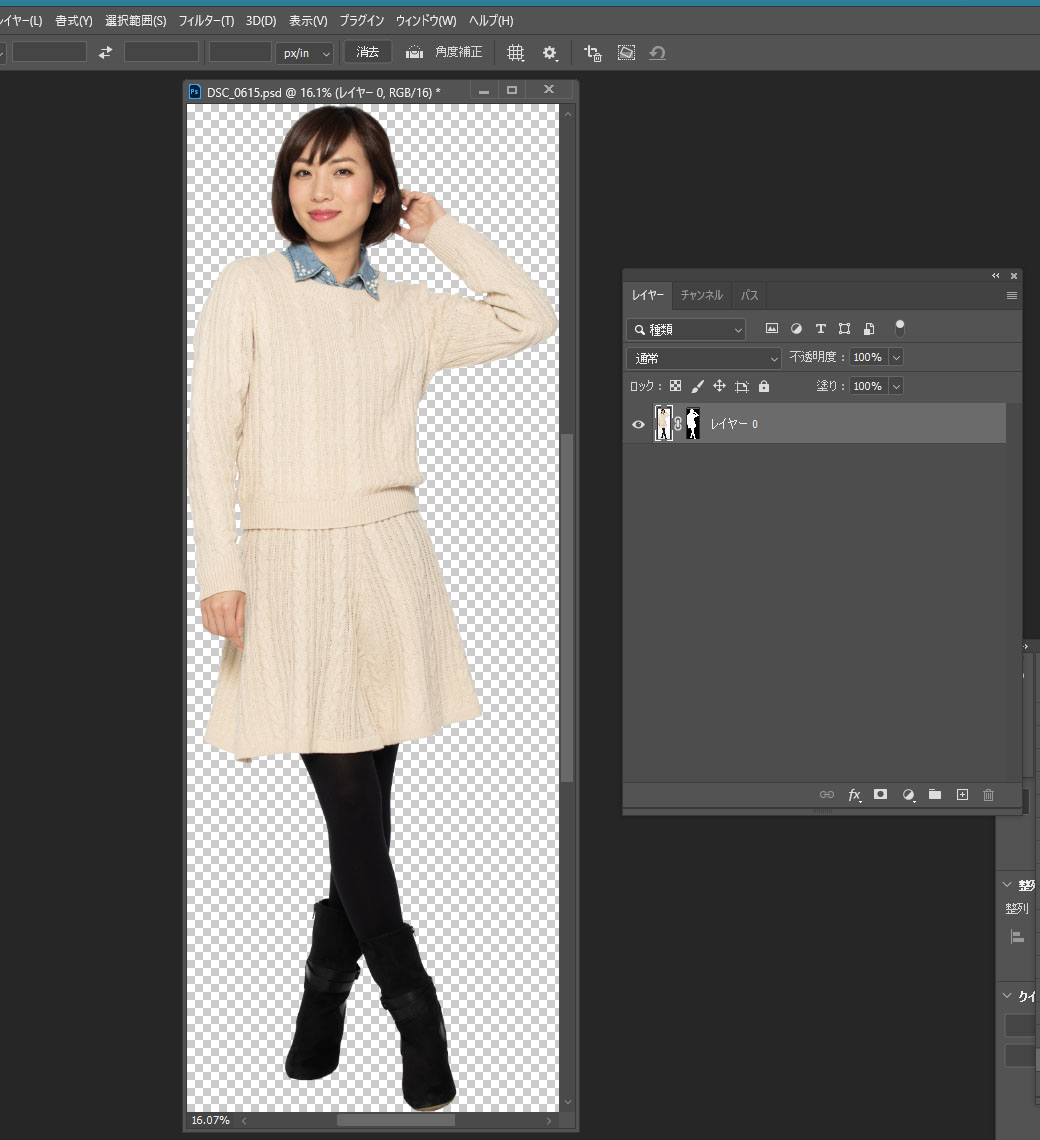Create a new adjustment layer icon

(x=908, y=794)
